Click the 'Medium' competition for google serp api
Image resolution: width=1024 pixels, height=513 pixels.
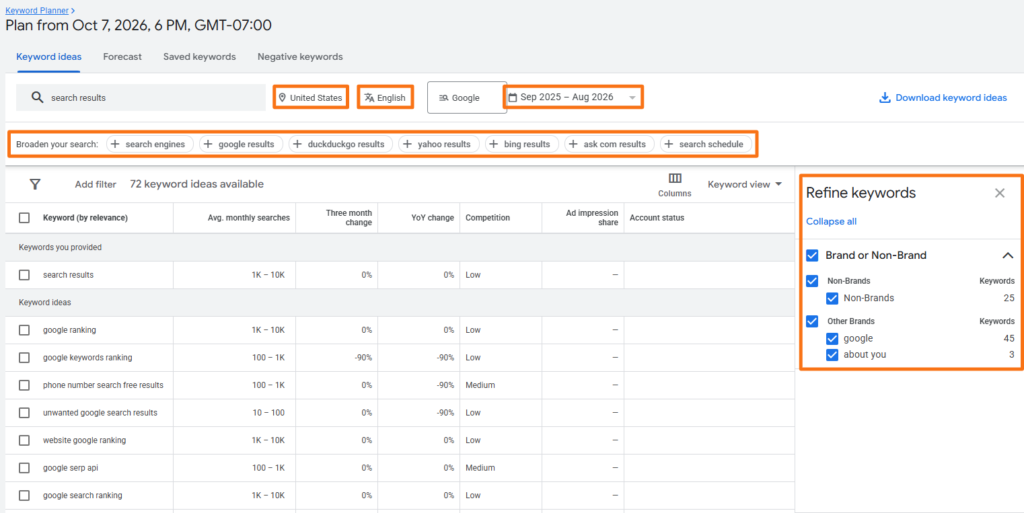(478, 468)
